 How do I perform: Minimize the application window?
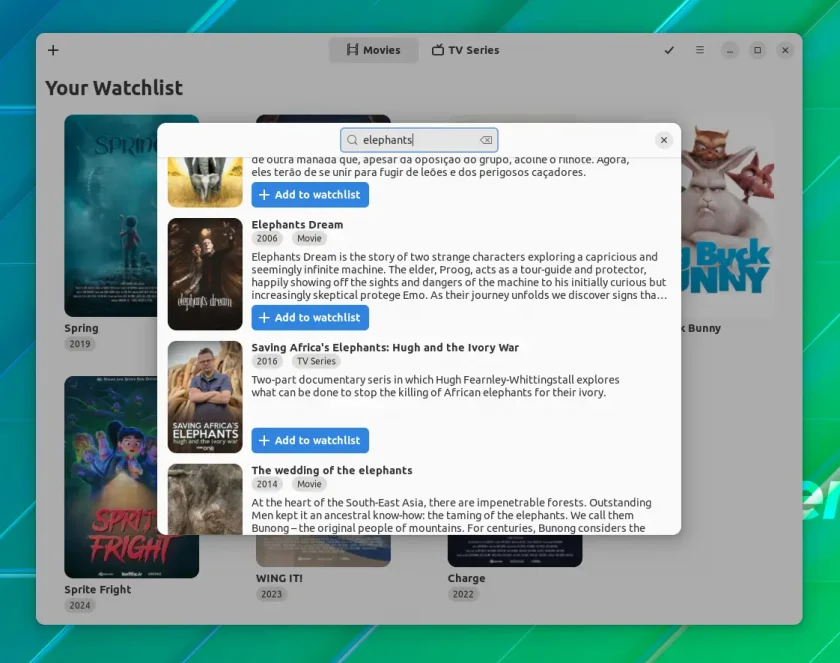[730, 50]
